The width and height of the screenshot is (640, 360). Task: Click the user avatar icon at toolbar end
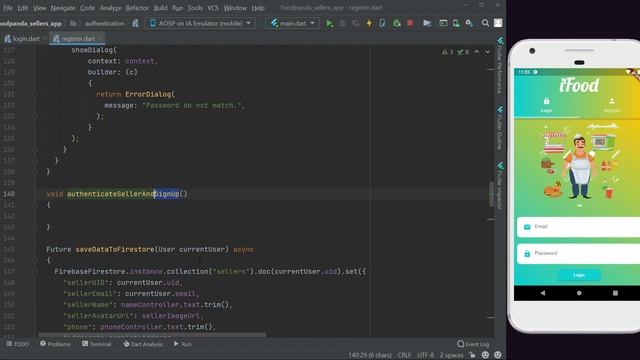[498, 23]
